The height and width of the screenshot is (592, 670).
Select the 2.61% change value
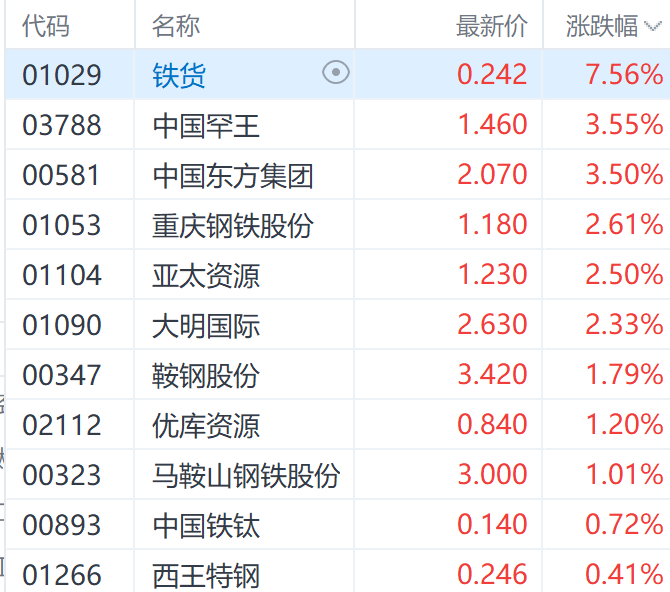pos(624,224)
